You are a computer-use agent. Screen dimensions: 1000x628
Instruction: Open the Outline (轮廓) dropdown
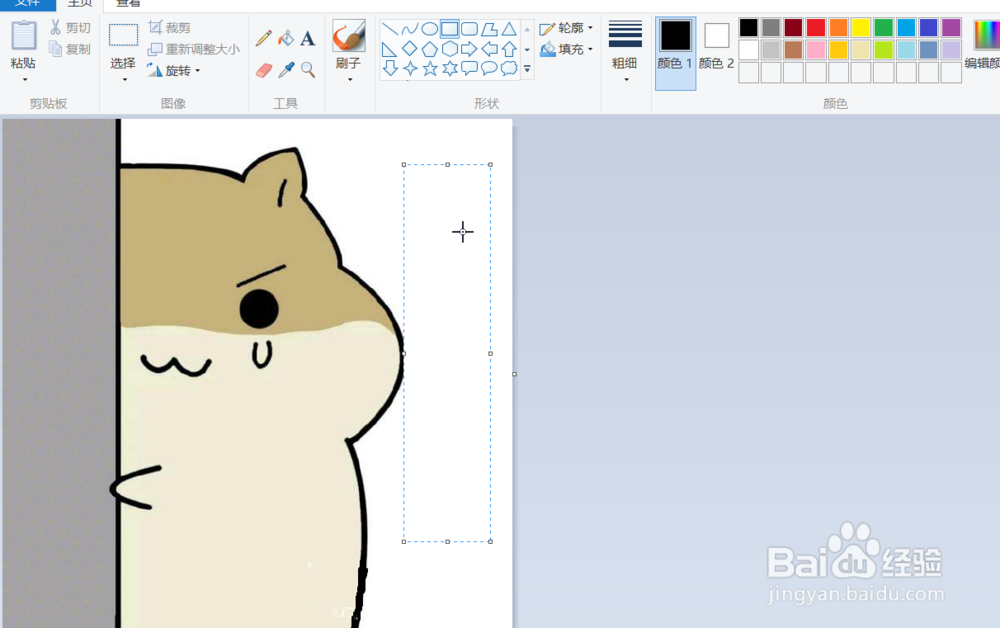click(x=566, y=28)
